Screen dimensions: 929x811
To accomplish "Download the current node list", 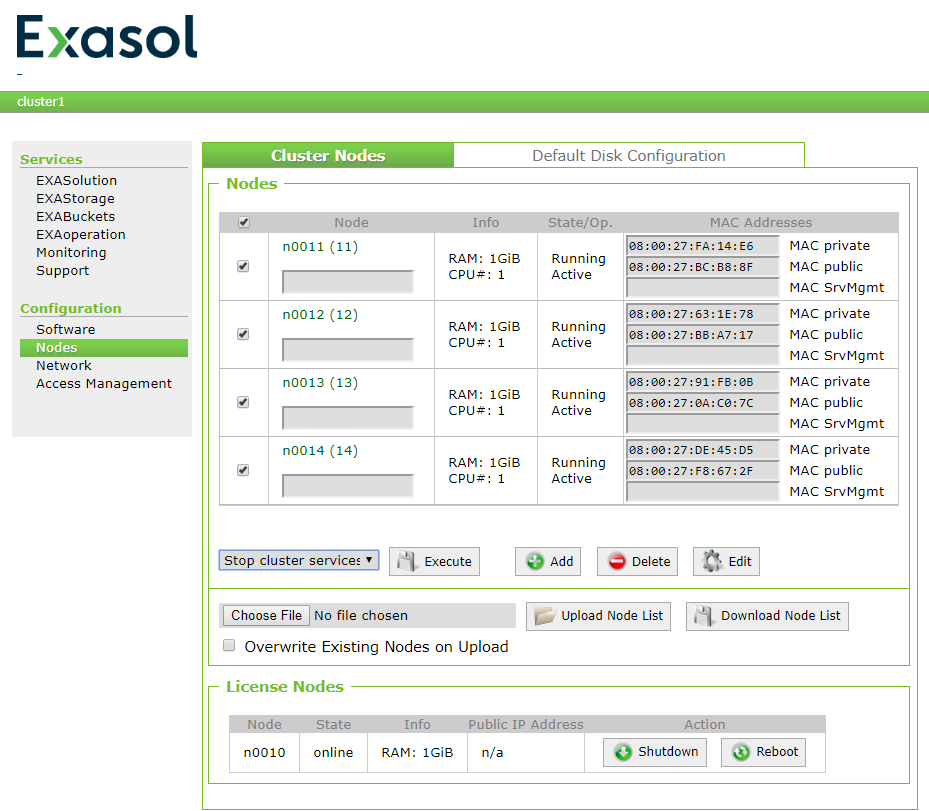I will tap(766, 616).
